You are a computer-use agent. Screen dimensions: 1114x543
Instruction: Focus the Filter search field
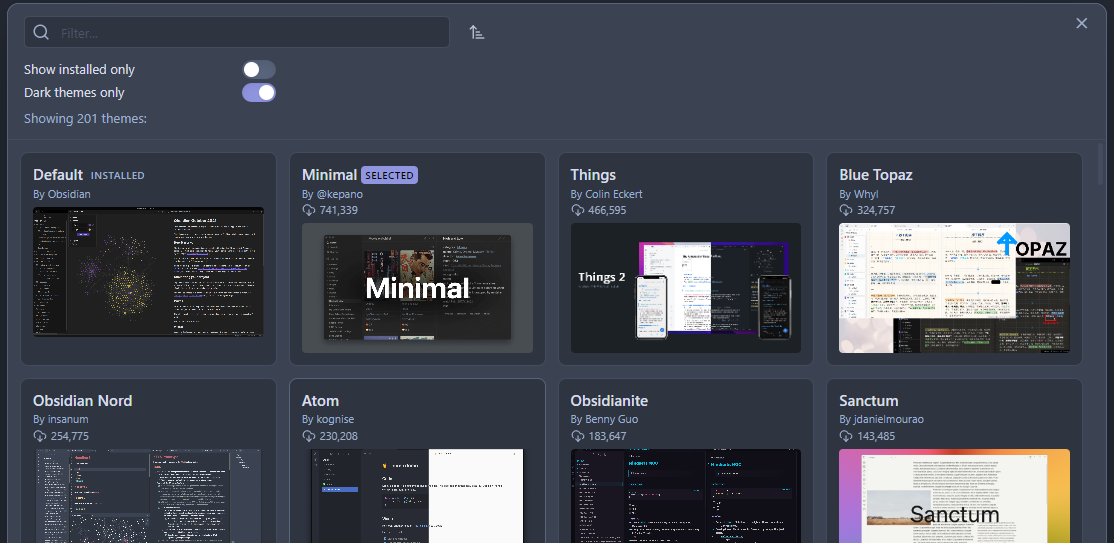tap(237, 33)
